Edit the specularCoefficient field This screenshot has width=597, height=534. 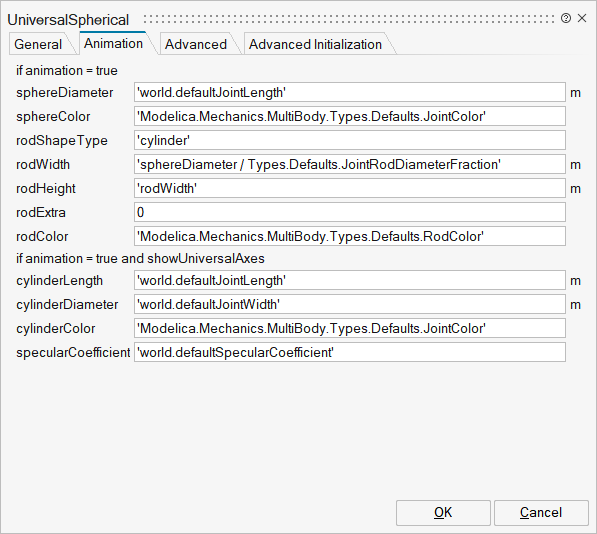(x=350, y=352)
